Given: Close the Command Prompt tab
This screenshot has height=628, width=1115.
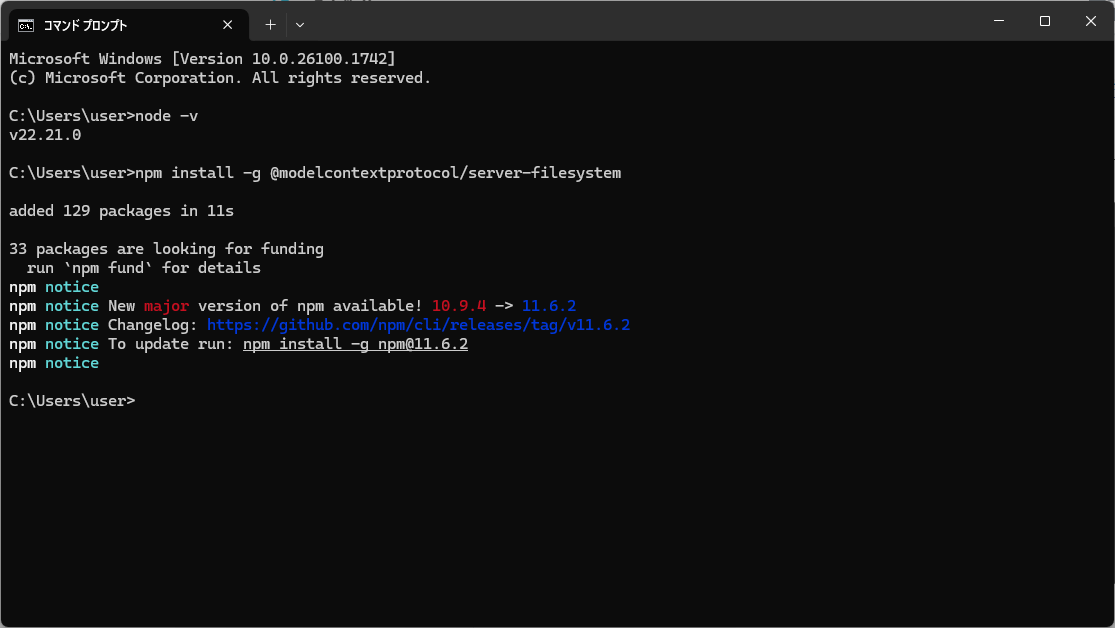Looking at the screenshot, I should click(230, 24).
